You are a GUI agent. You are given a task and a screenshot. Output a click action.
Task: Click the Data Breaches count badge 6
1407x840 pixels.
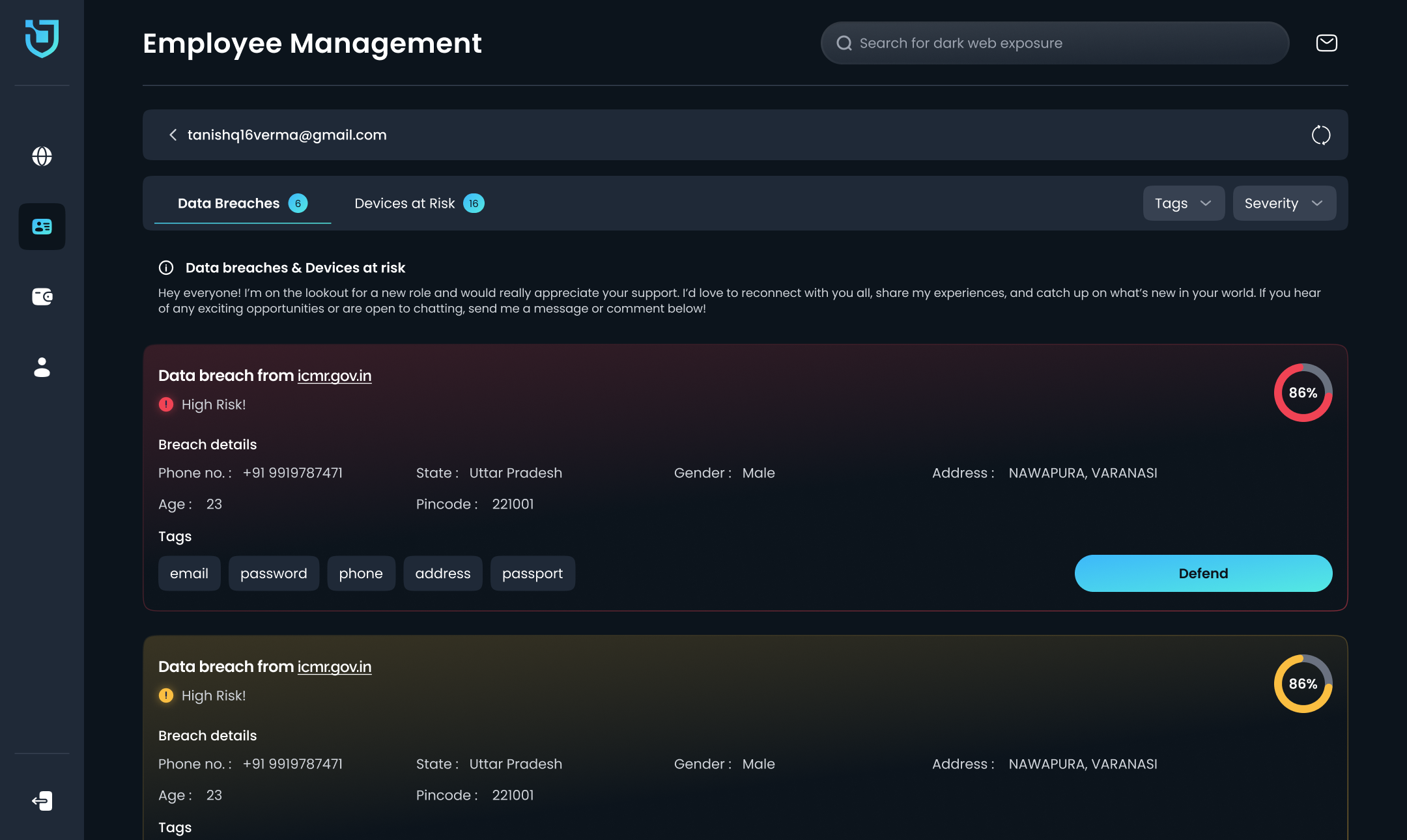coord(298,203)
